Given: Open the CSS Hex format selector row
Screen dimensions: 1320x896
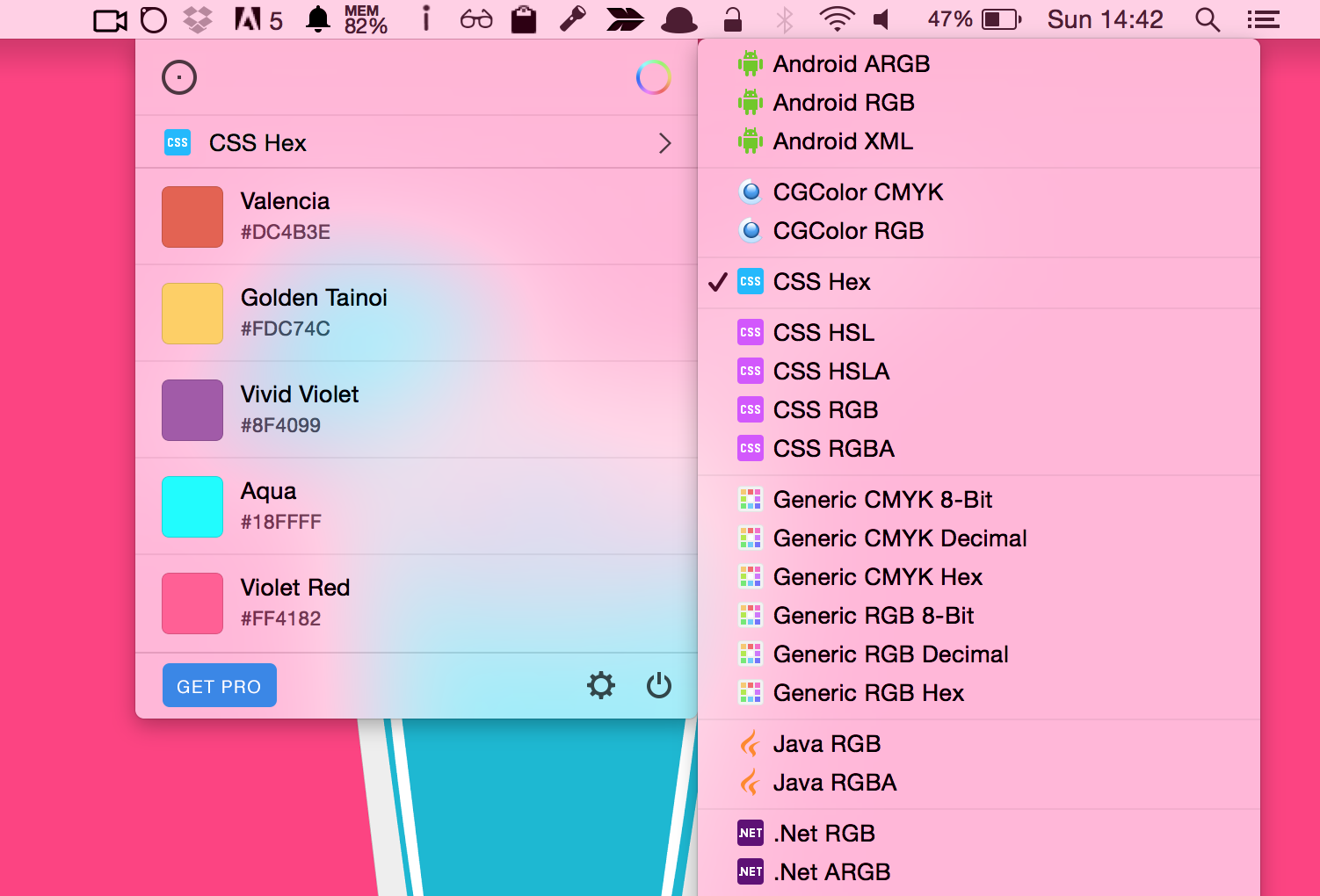Looking at the screenshot, I should [417, 142].
